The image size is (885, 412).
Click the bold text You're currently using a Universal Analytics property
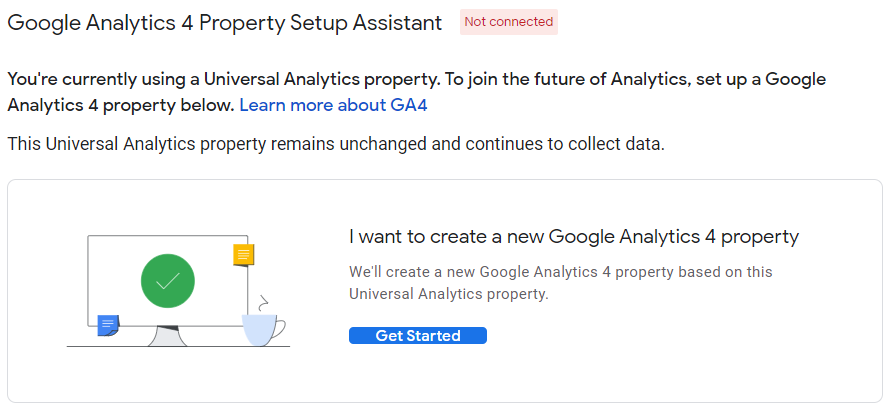[224, 80]
